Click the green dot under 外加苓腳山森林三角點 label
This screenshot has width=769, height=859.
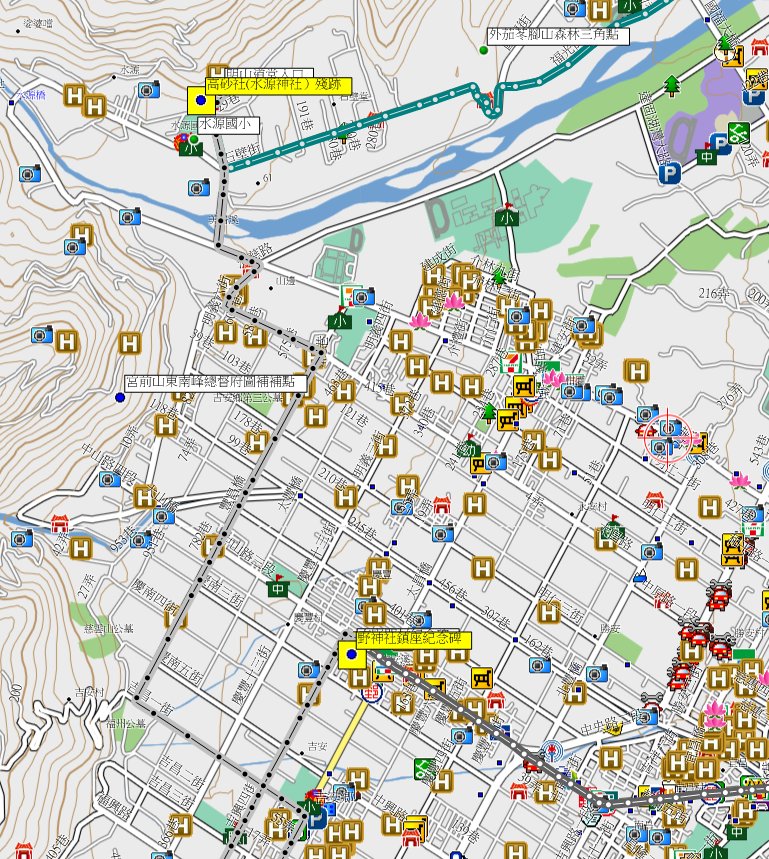(x=482, y=48)
